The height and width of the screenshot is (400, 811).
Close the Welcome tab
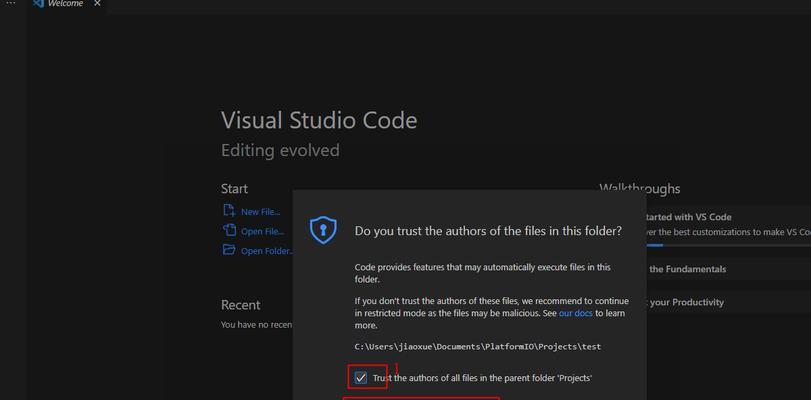pos(97,4)
